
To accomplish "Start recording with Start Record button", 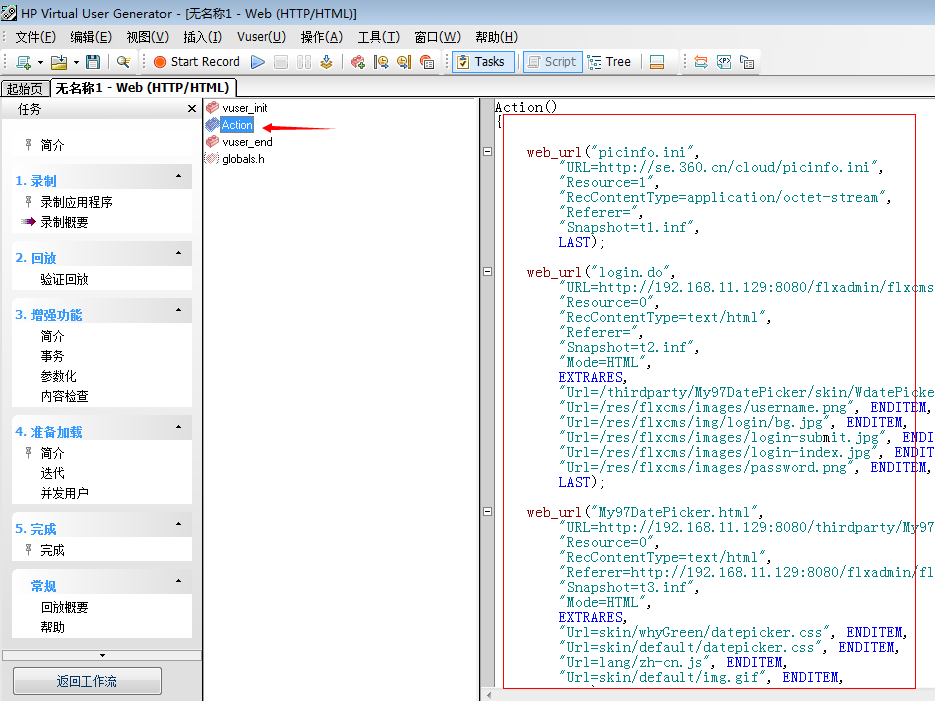I will pyautogui.click(x=197, y=62).
